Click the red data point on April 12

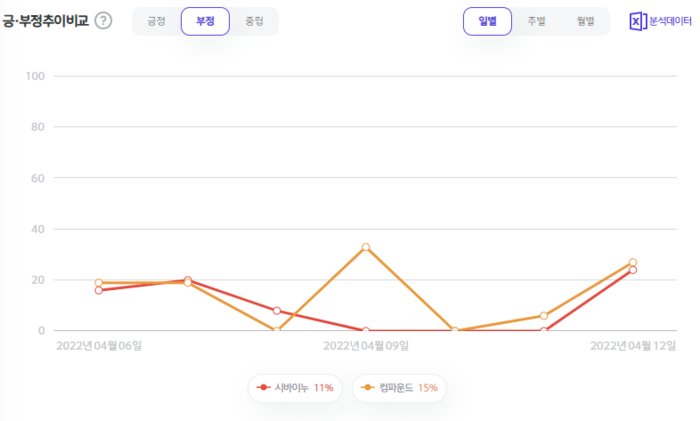[633, 270]
